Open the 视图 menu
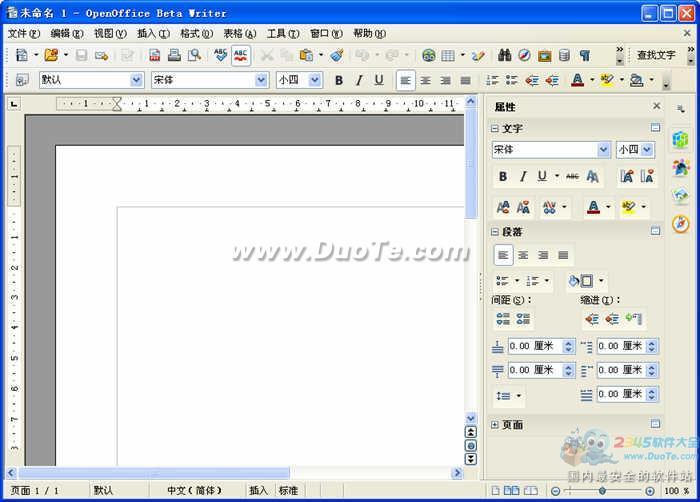The height and width of the screenshot is (502, 700). [x=110, y=33]
